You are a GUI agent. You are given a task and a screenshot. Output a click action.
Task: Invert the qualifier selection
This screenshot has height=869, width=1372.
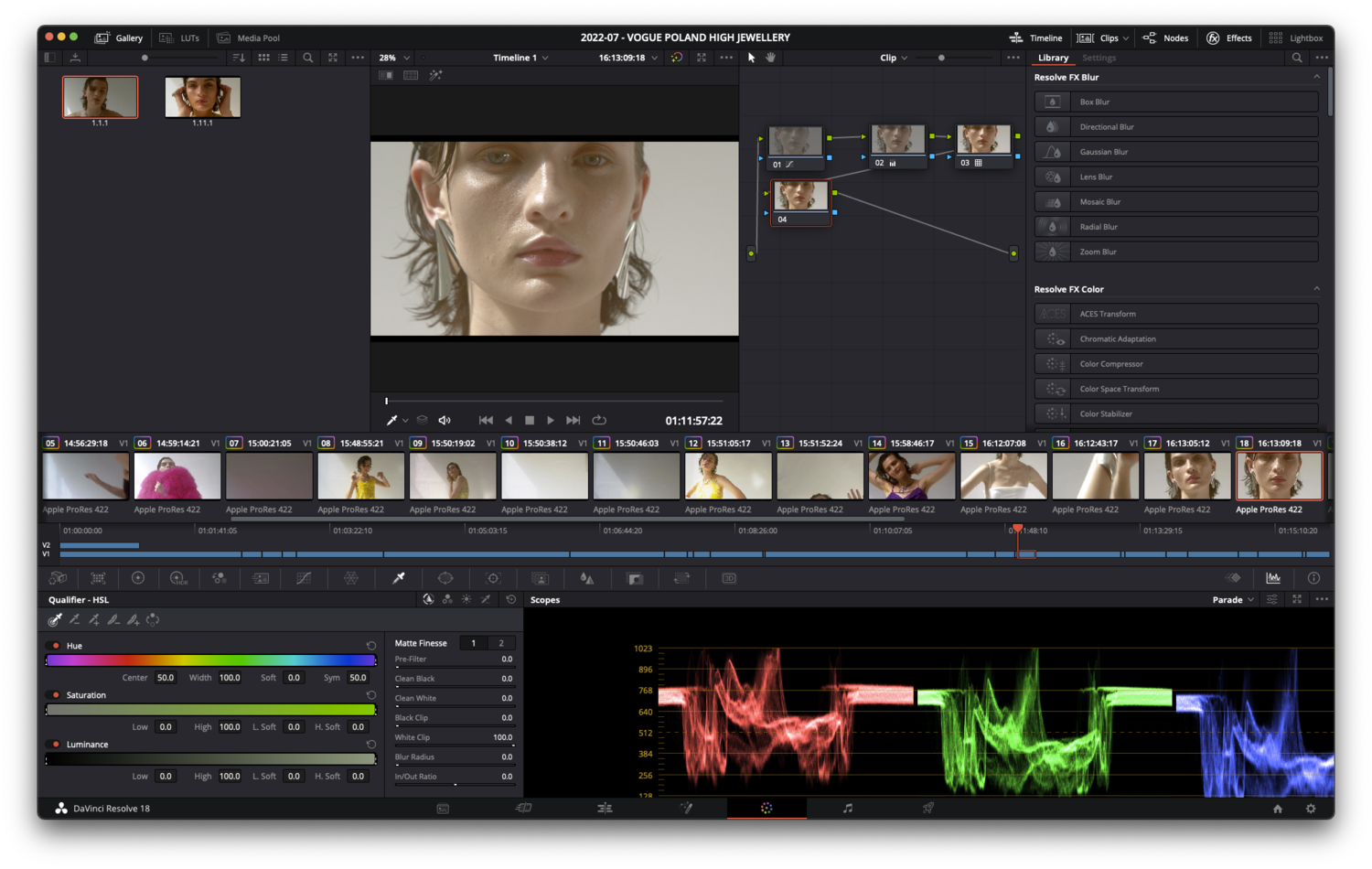(x=153, y=620)
